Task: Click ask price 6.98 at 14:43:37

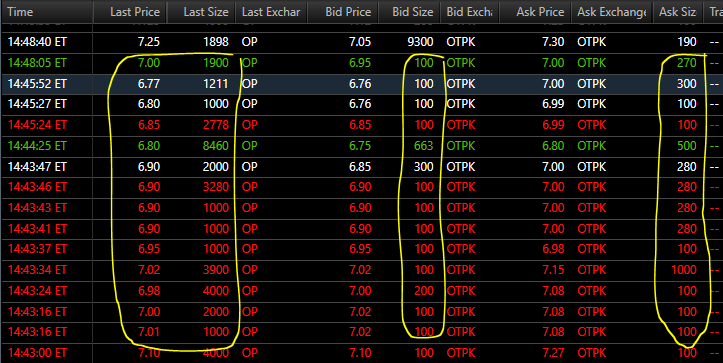Action: 553,249
